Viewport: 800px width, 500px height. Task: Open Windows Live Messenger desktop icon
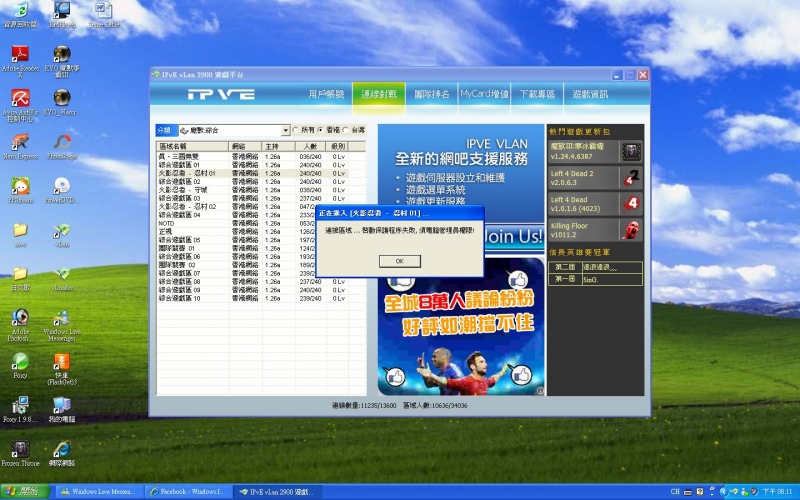tap(62, 325)
